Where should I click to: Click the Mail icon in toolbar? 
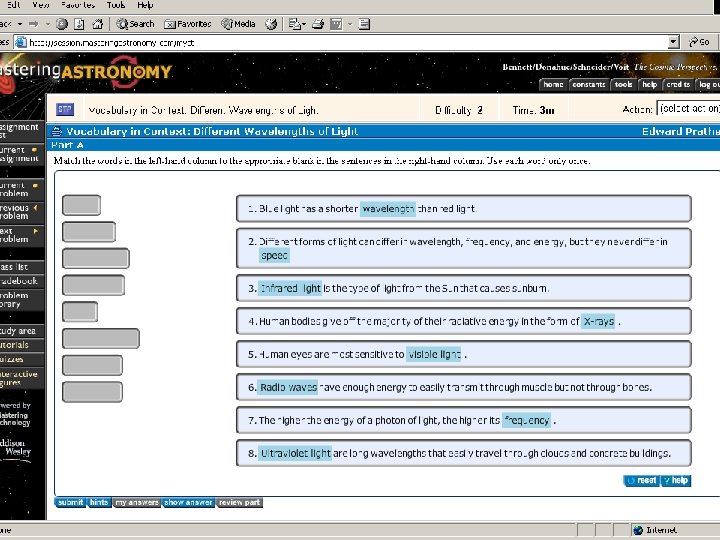tap(294, 24)
